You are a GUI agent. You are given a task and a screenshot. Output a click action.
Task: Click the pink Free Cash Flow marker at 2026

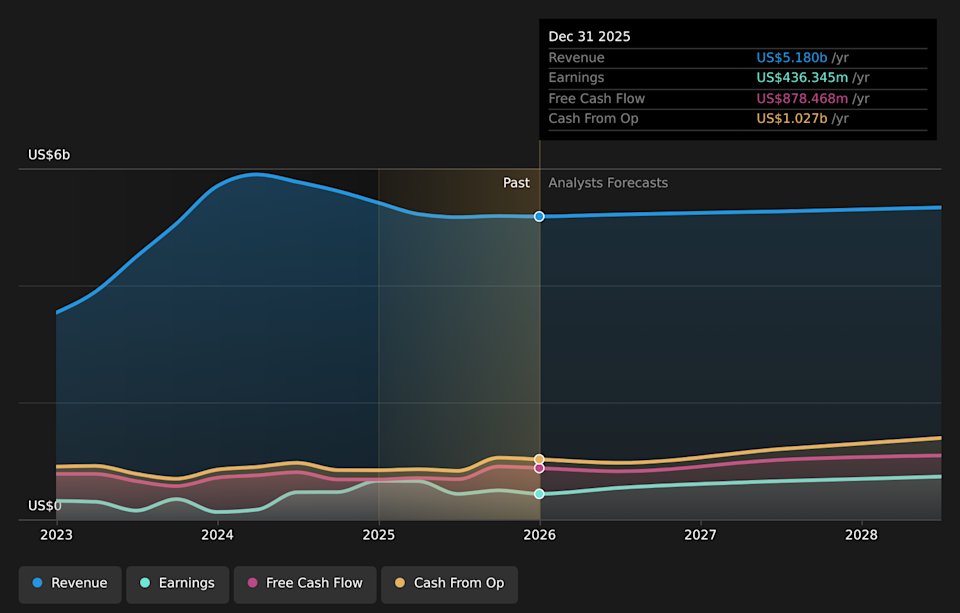[539, 468]
